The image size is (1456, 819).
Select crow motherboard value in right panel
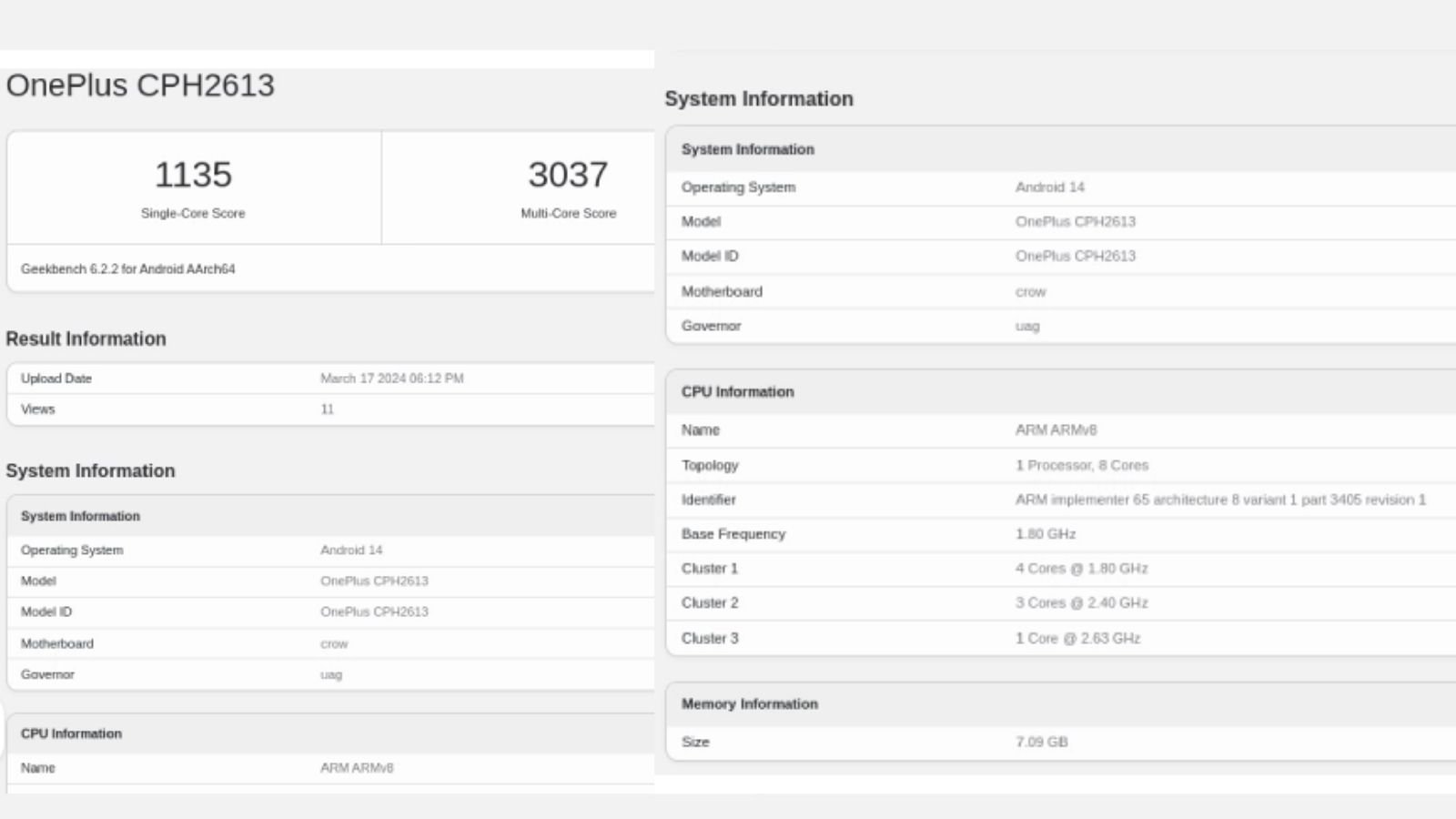(x=1031, y=292)
